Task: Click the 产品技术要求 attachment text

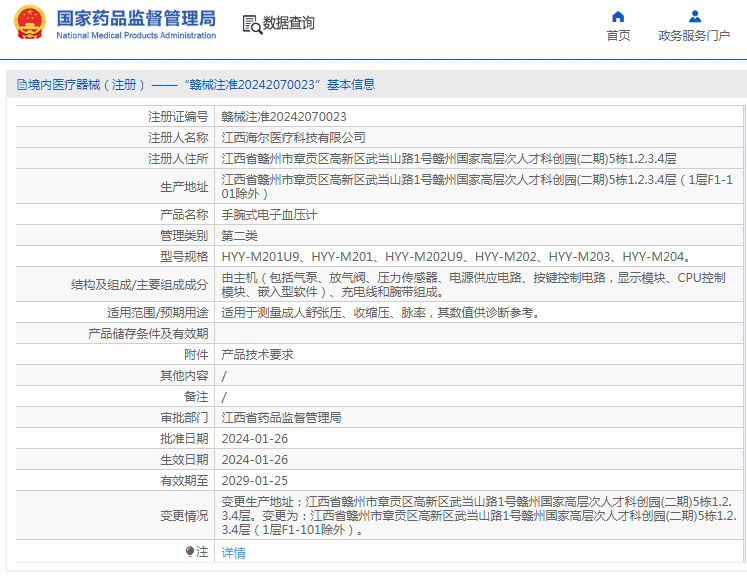Action: 257,355
